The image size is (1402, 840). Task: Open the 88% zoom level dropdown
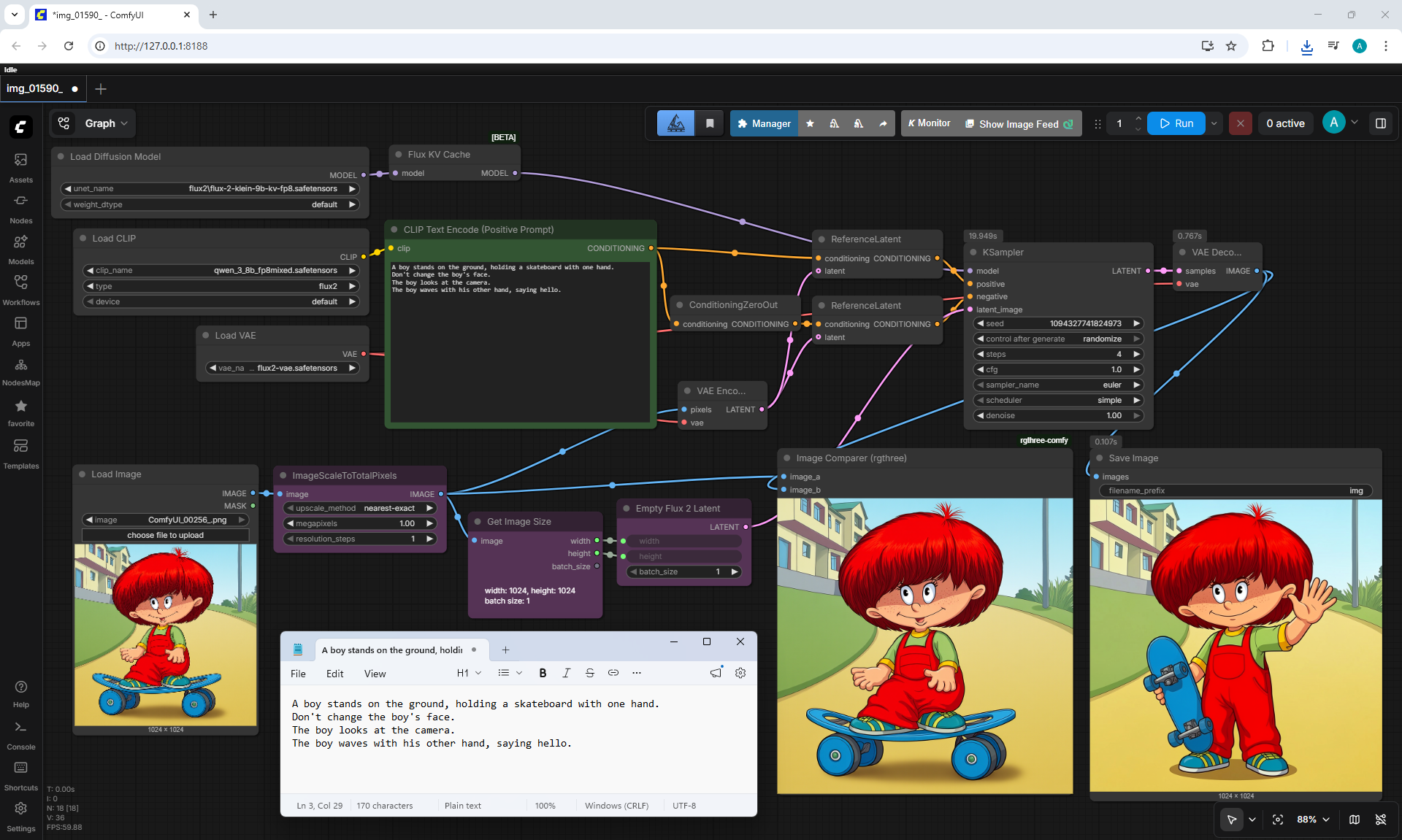pos(1313,820)
